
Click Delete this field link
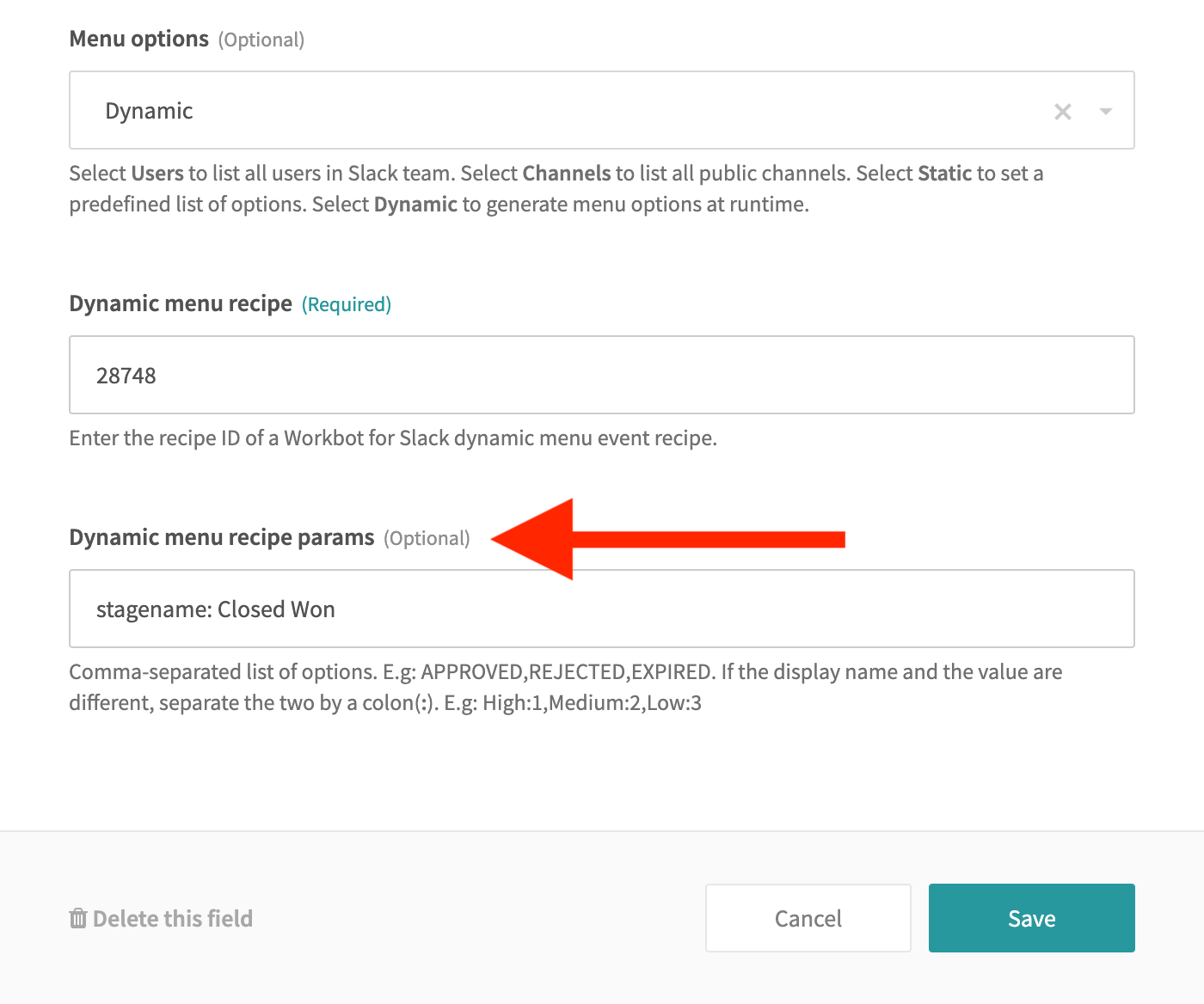[x=172, y=918]
